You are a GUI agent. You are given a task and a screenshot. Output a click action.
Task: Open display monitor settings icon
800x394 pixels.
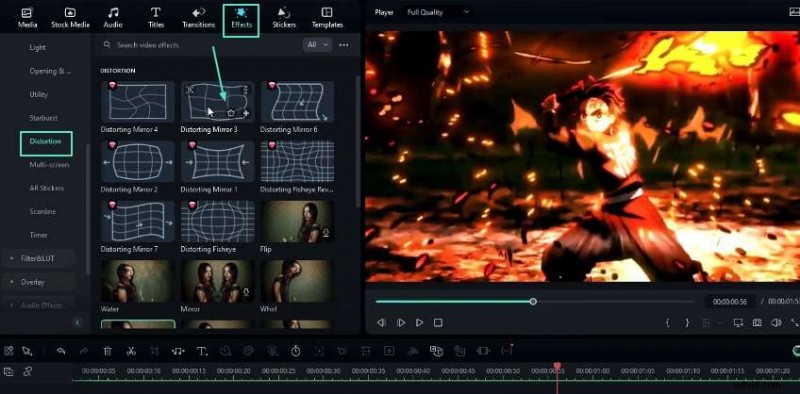[x=738, y=323]
